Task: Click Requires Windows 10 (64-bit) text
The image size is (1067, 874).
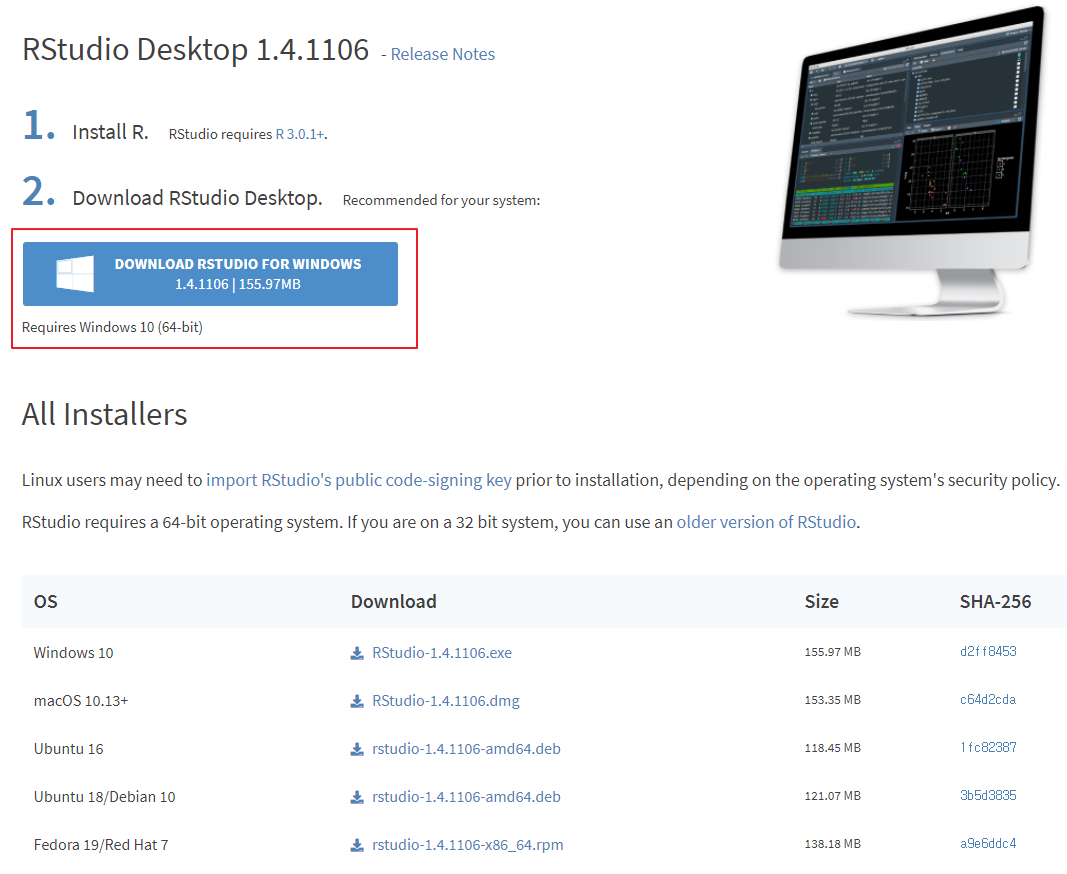Action: point(112,327)
